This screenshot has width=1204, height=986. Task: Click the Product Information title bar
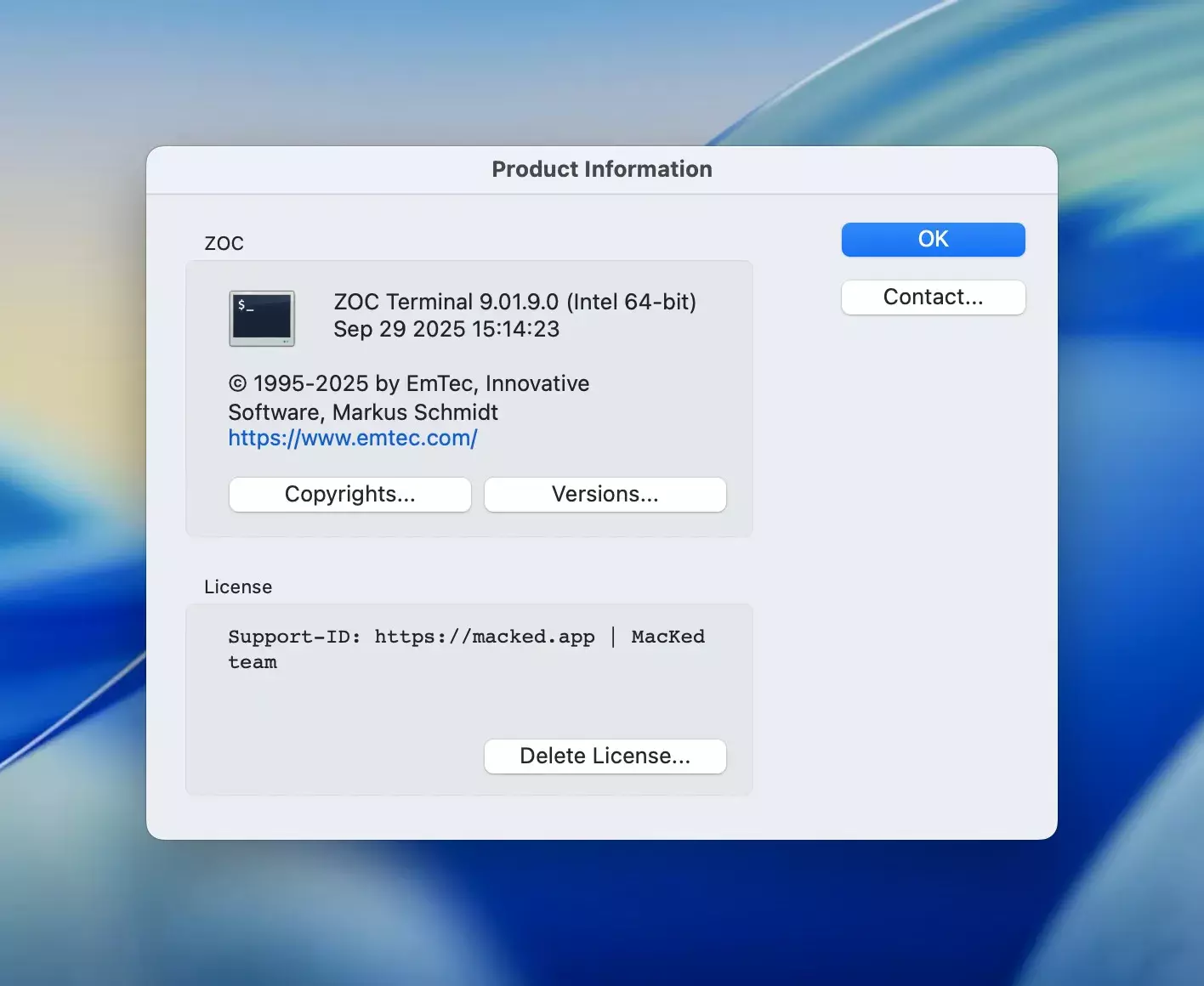click(x=601, y=170)
